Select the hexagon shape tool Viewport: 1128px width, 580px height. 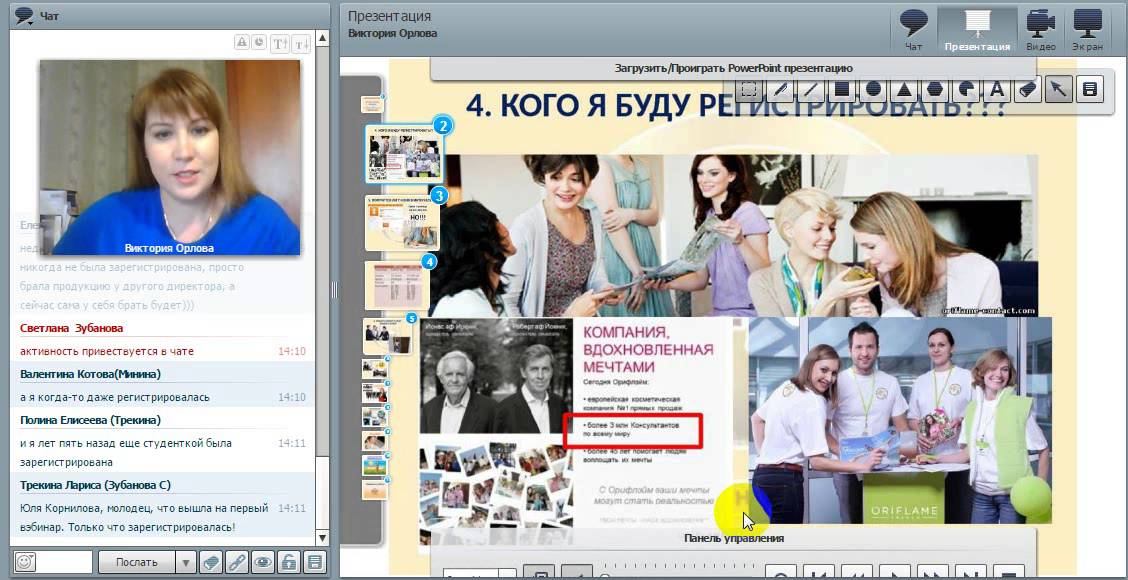pyautogui.click(x=935, y=90)
